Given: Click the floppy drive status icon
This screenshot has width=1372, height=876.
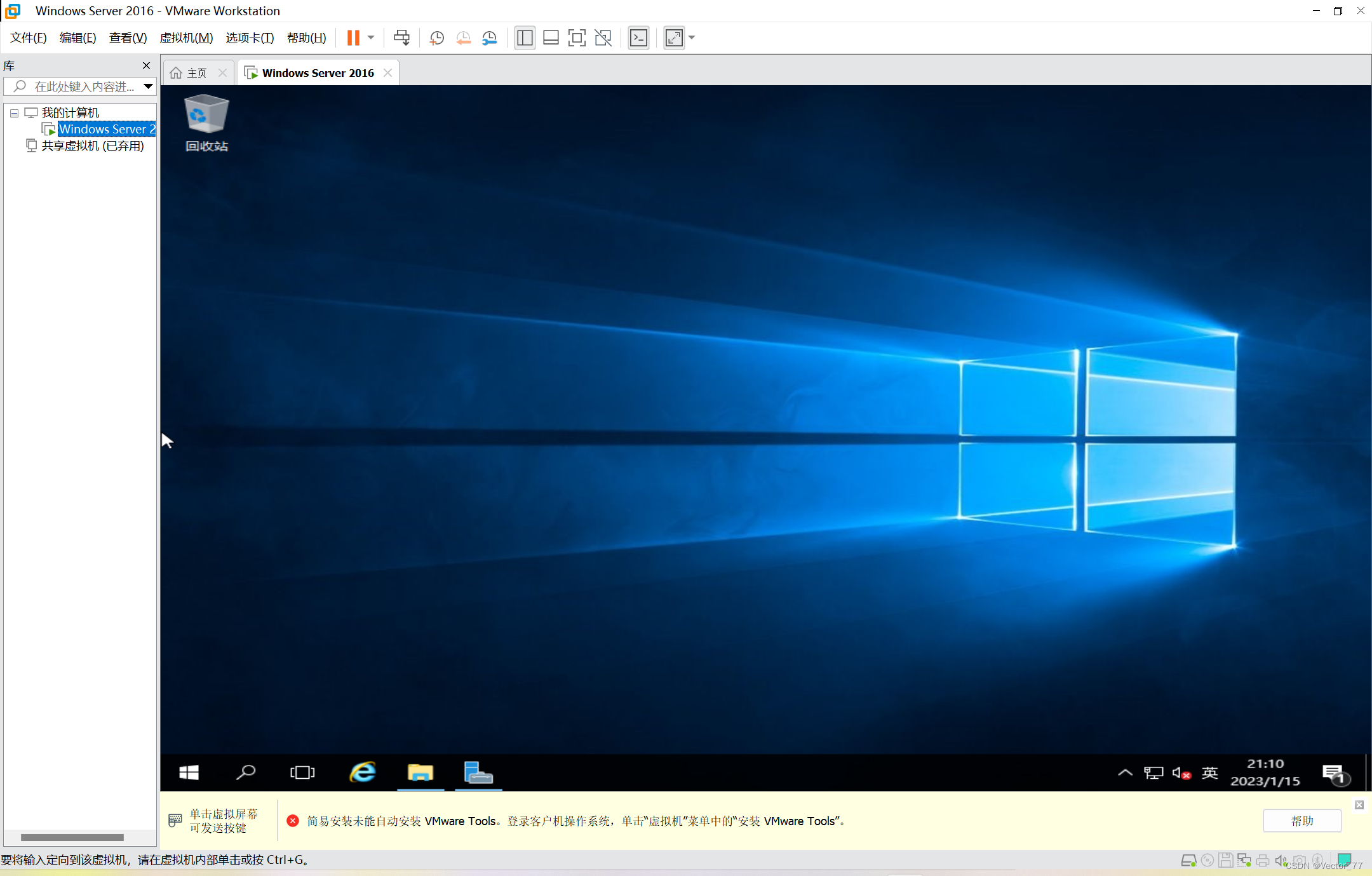Looking at the screenshot, I should pyautogui.click(x=1226, y=861).
